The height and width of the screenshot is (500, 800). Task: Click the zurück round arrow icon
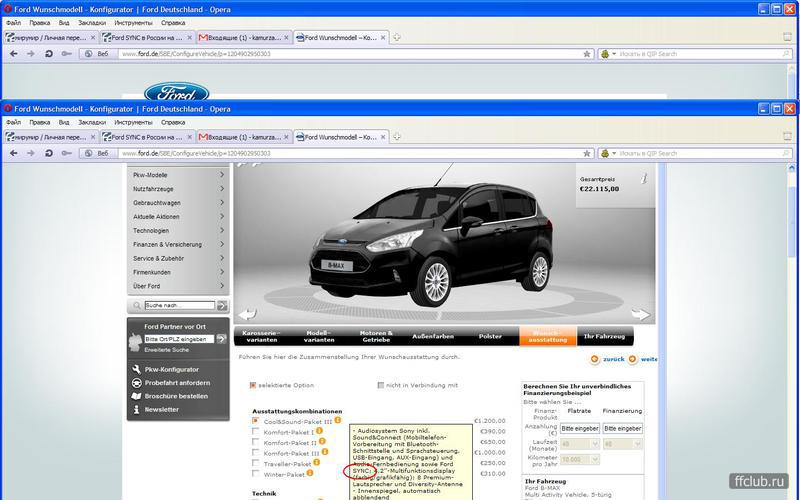point(595,359)
